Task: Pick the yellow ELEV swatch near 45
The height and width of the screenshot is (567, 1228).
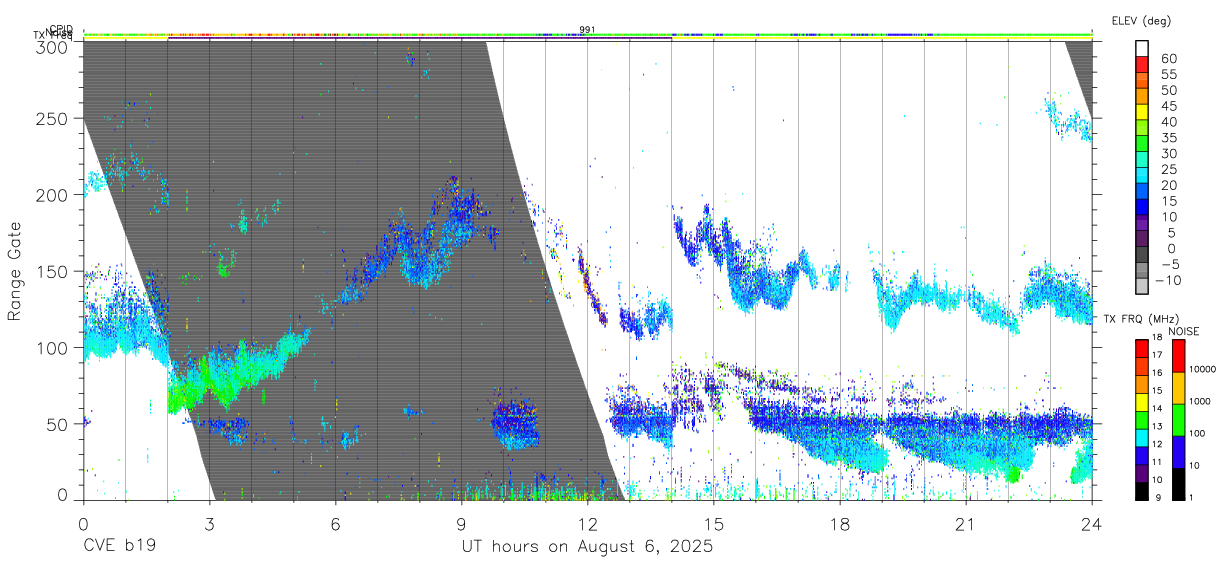Action: (x=1142, y=112)
